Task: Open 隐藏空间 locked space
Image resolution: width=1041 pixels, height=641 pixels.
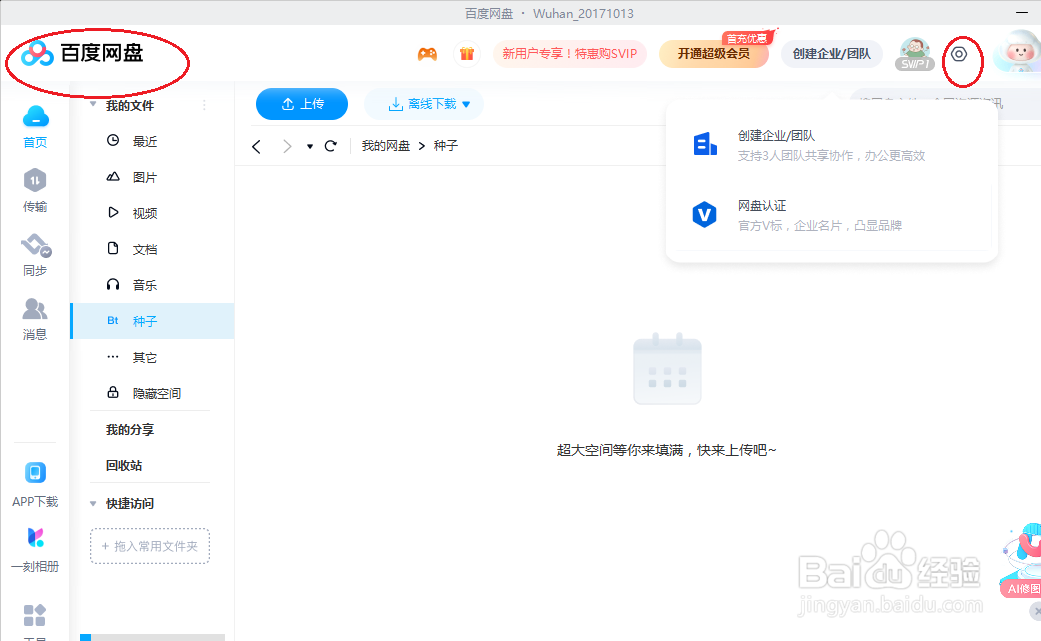Action: 152,393
